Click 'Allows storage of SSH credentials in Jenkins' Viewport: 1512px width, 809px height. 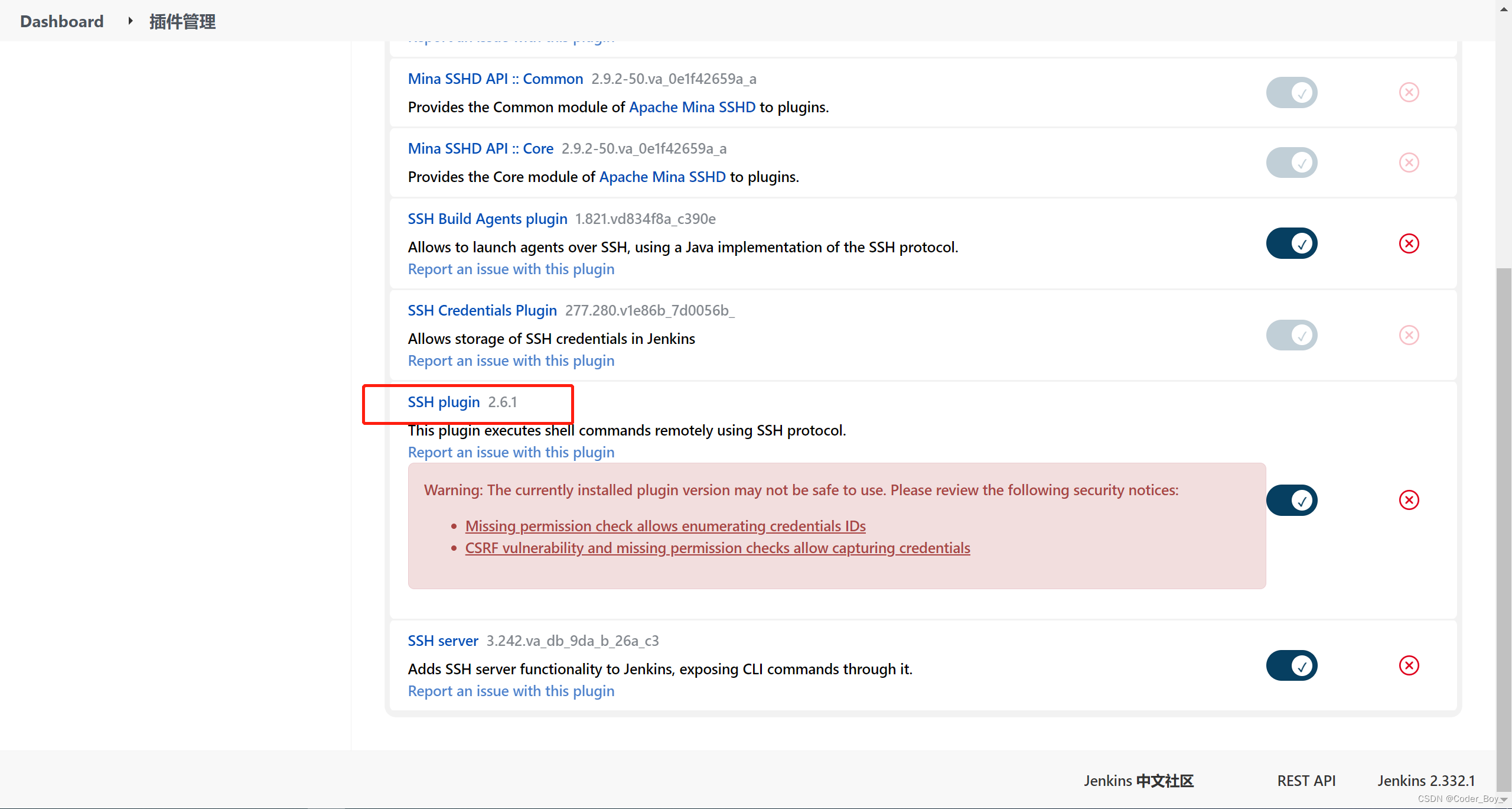coord(551,339)
